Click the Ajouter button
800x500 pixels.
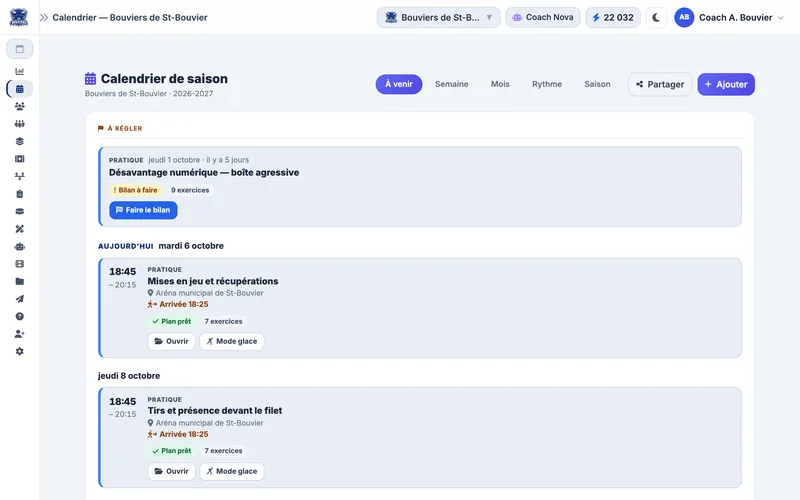[x=726, y=84]
